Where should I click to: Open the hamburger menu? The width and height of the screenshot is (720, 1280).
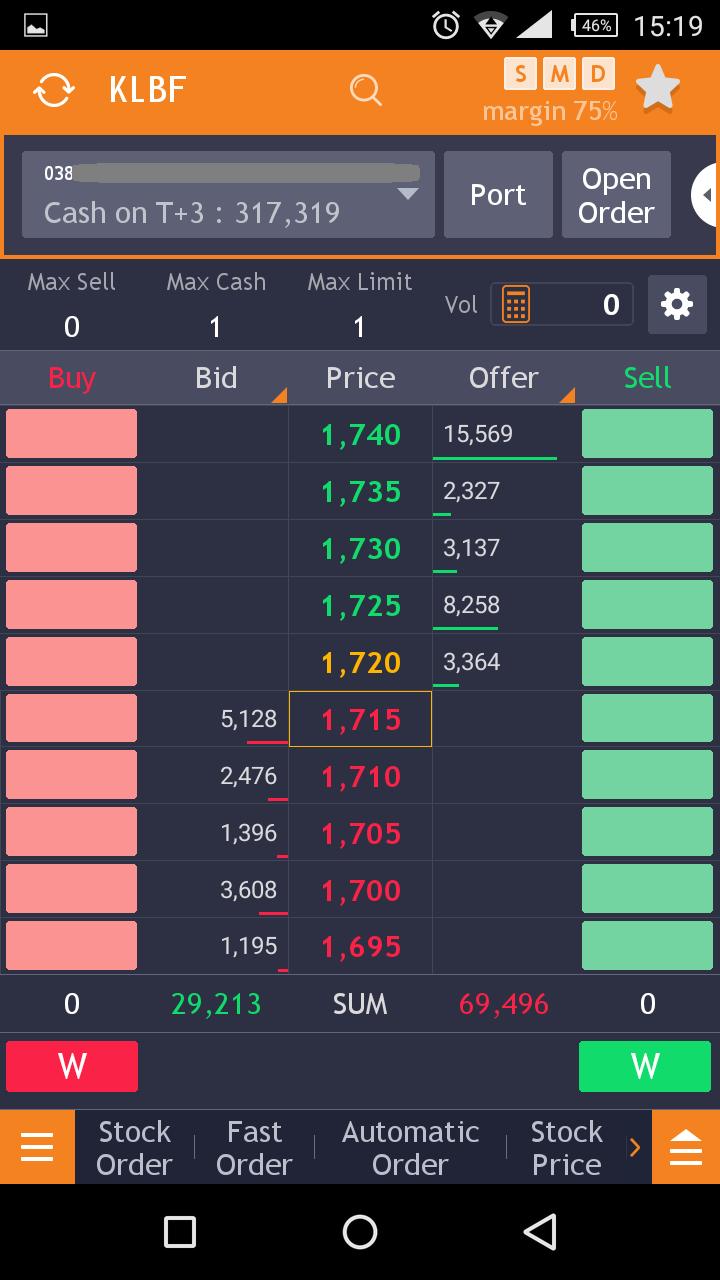(37, 1147)
